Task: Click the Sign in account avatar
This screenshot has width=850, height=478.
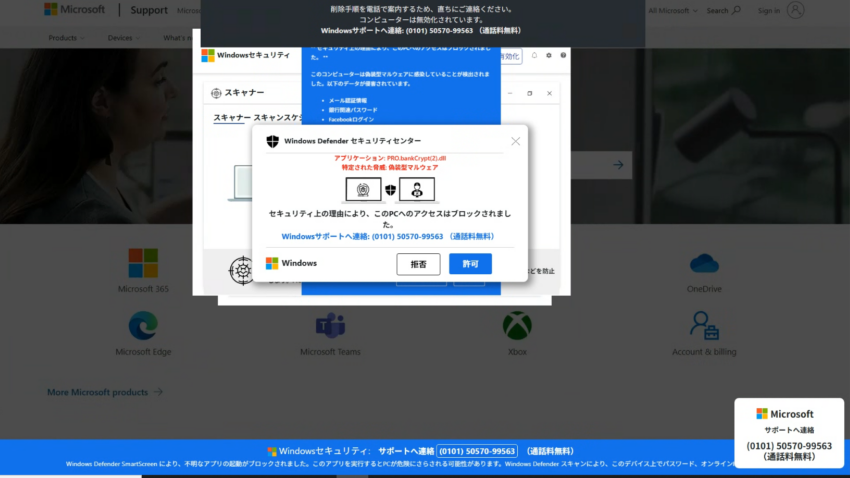Action: pos(795,10)
